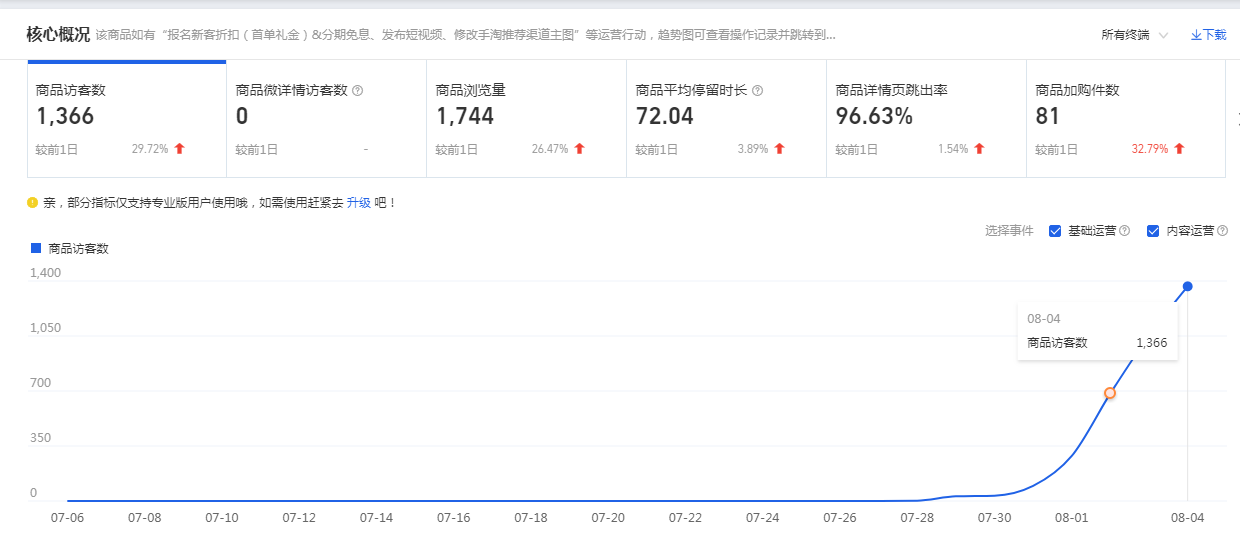Click red up arrow in 商品访客数 card
Screen dimensions: 1240x546
pos(180,149)
